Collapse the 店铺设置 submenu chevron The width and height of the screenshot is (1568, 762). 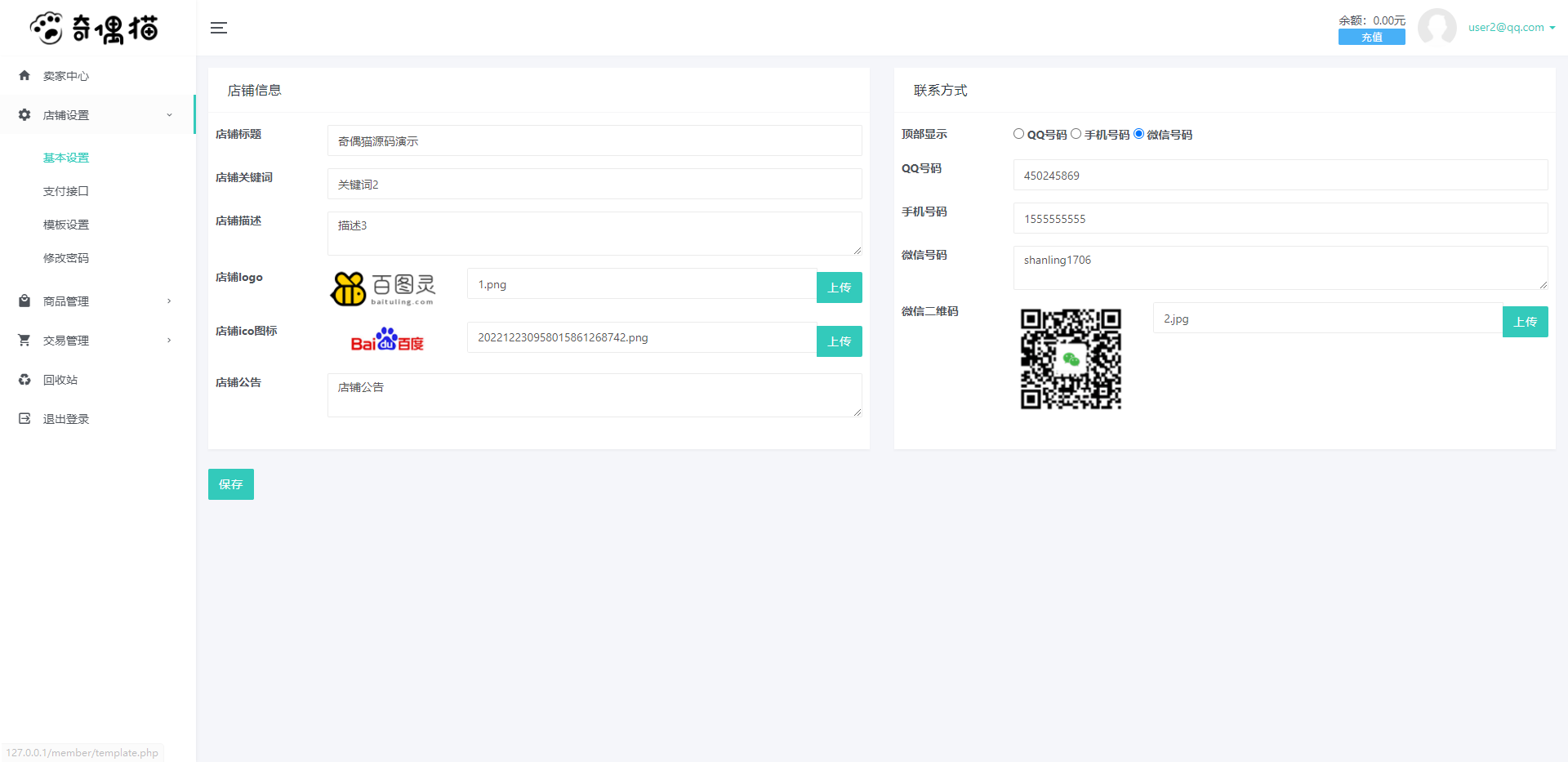tap(169, 114)
